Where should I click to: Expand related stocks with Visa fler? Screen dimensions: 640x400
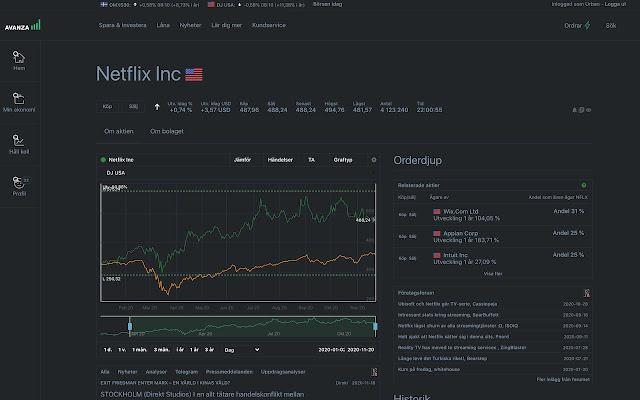pyautogui.click(x=493, y=274)
